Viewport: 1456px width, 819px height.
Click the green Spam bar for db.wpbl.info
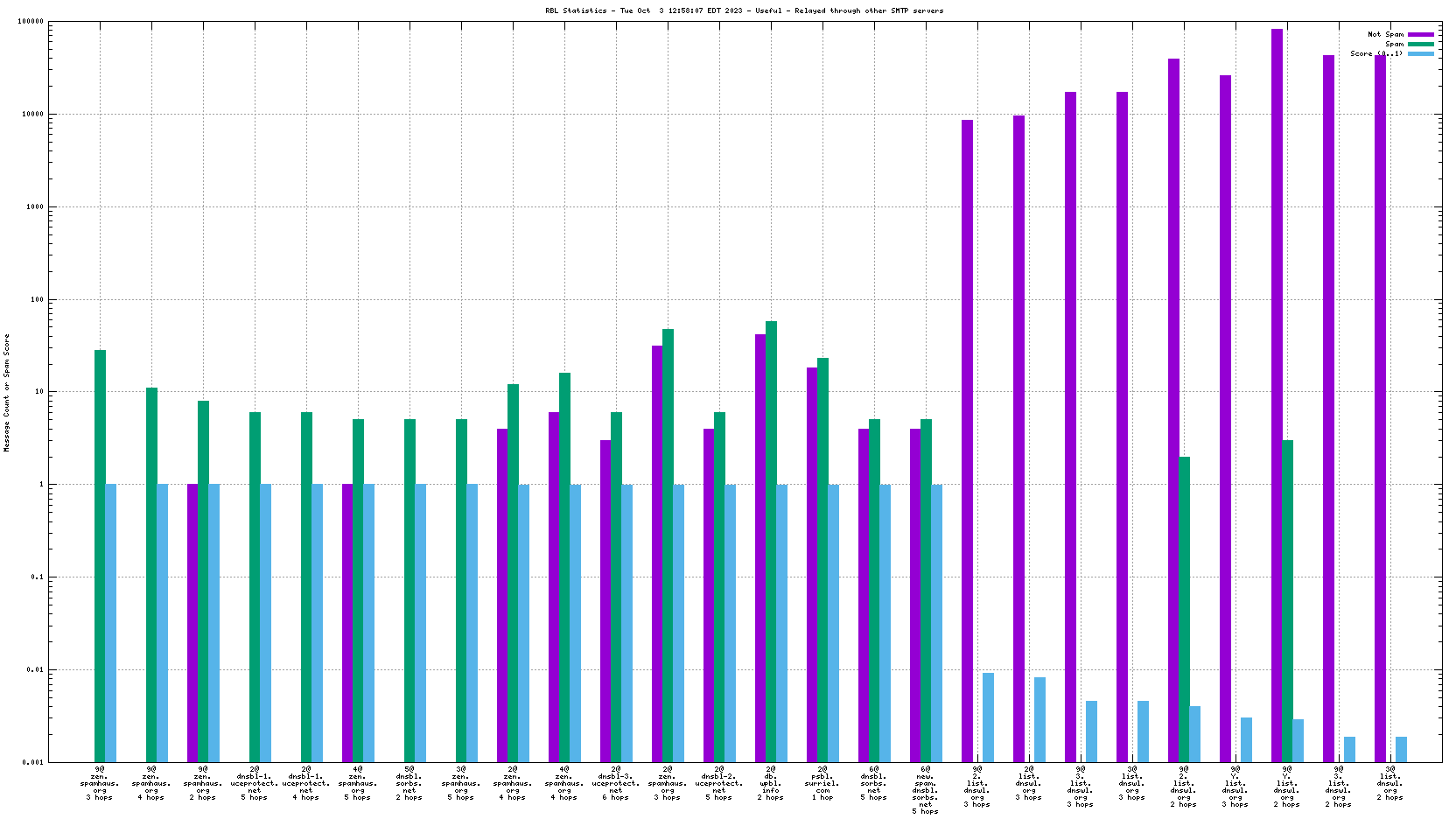[x=771, y=541]
